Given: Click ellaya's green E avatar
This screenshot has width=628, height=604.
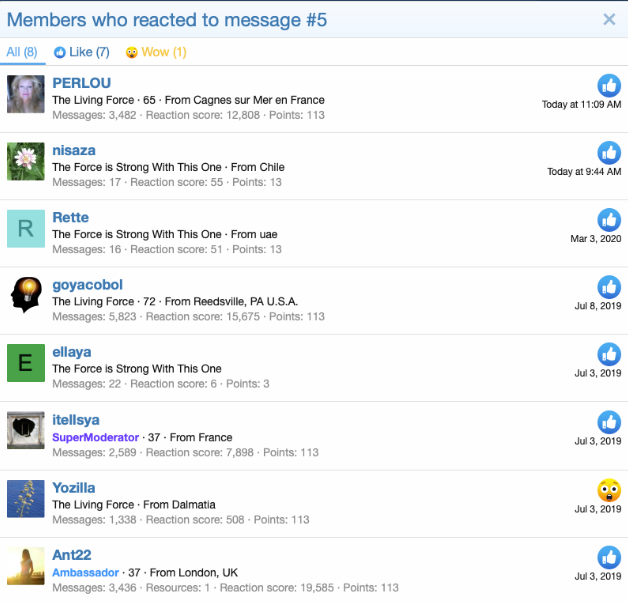Looking at the screenshot, I should [26, 363].
